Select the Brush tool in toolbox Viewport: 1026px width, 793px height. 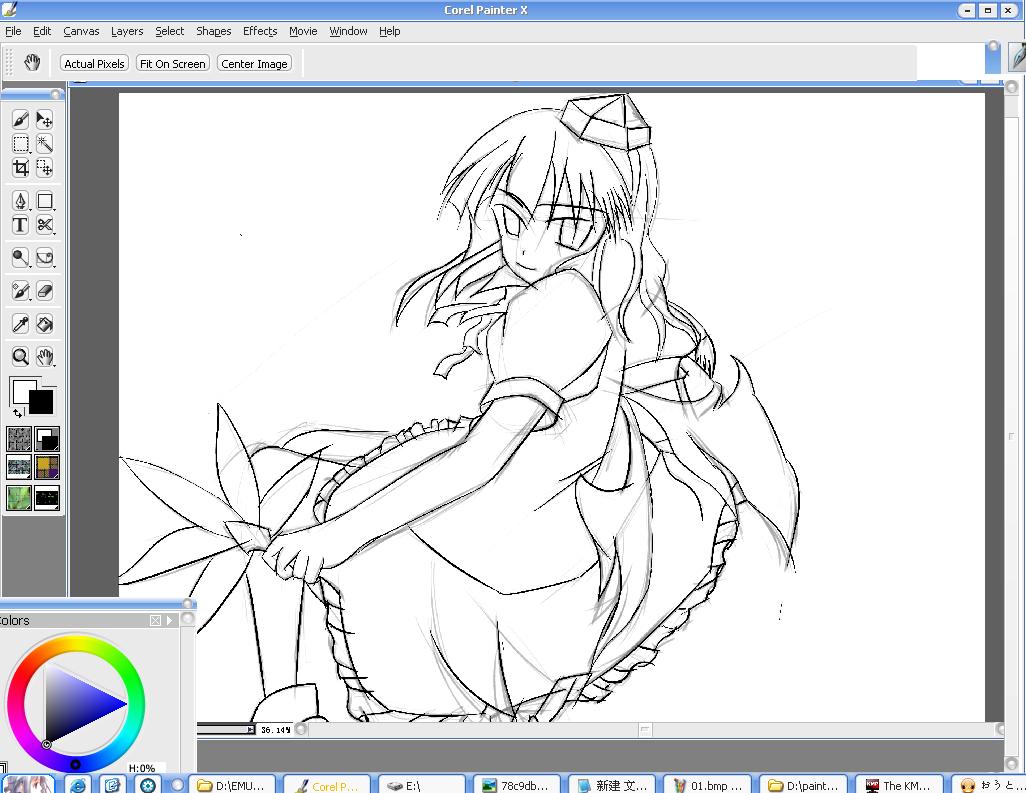[x=20, y=120]
